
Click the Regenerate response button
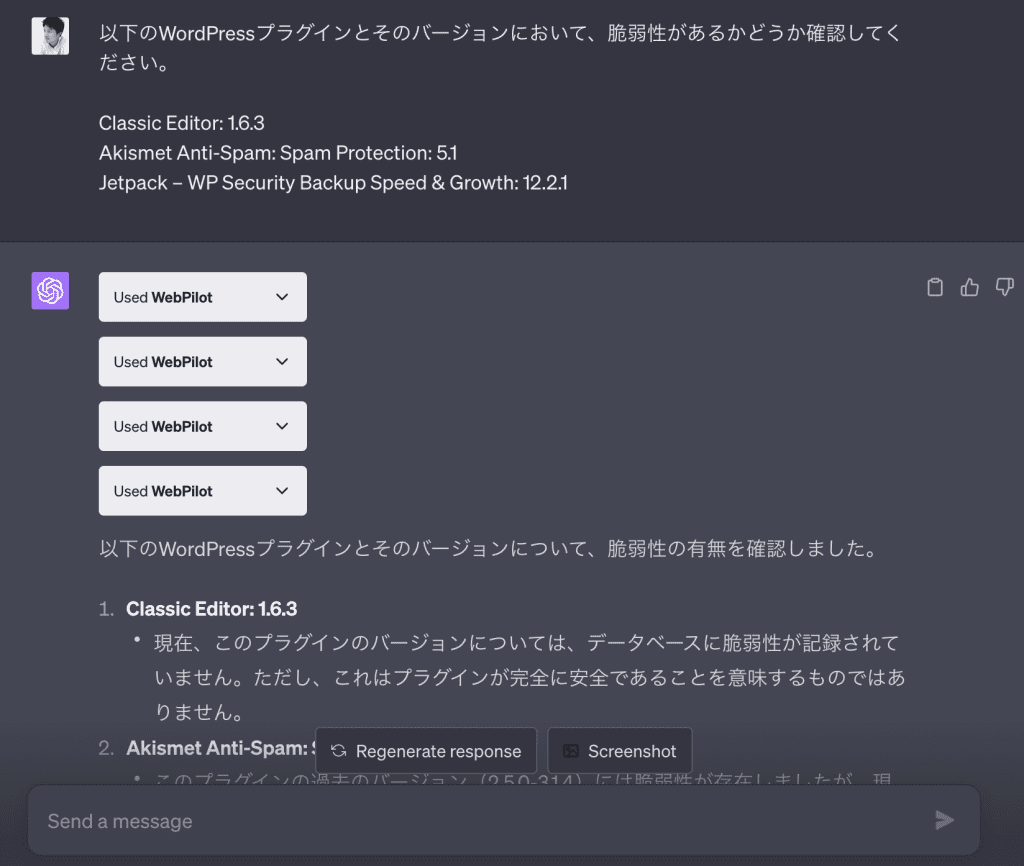426,751
